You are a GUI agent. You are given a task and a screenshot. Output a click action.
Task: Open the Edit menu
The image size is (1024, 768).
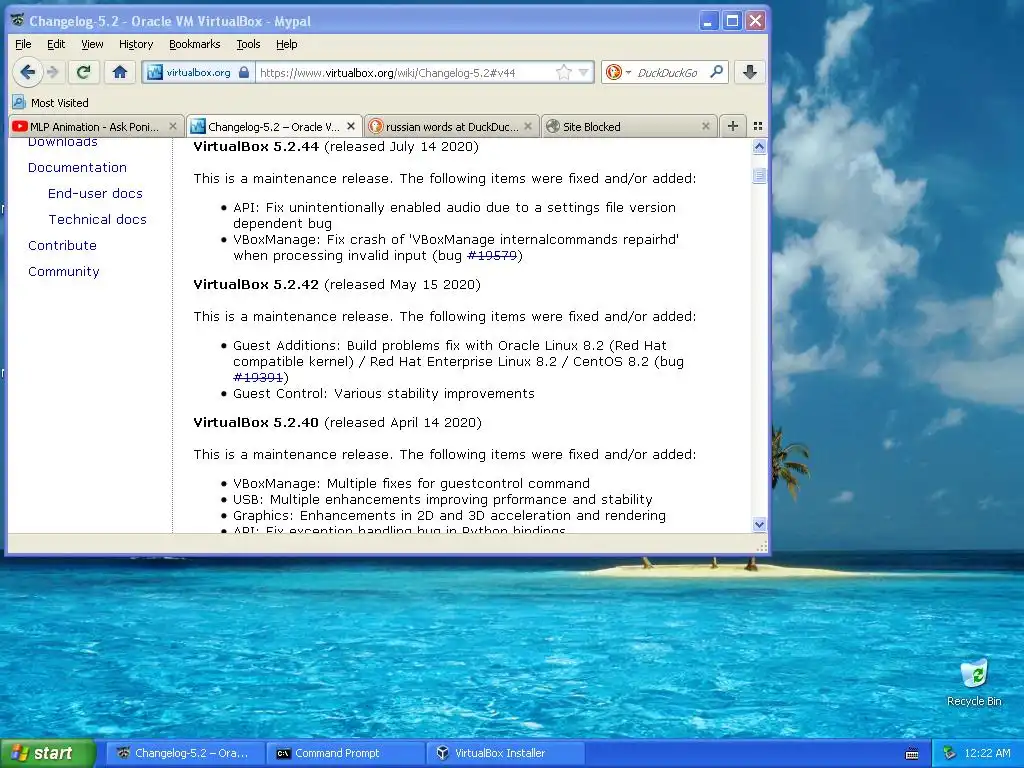point(56,44)
